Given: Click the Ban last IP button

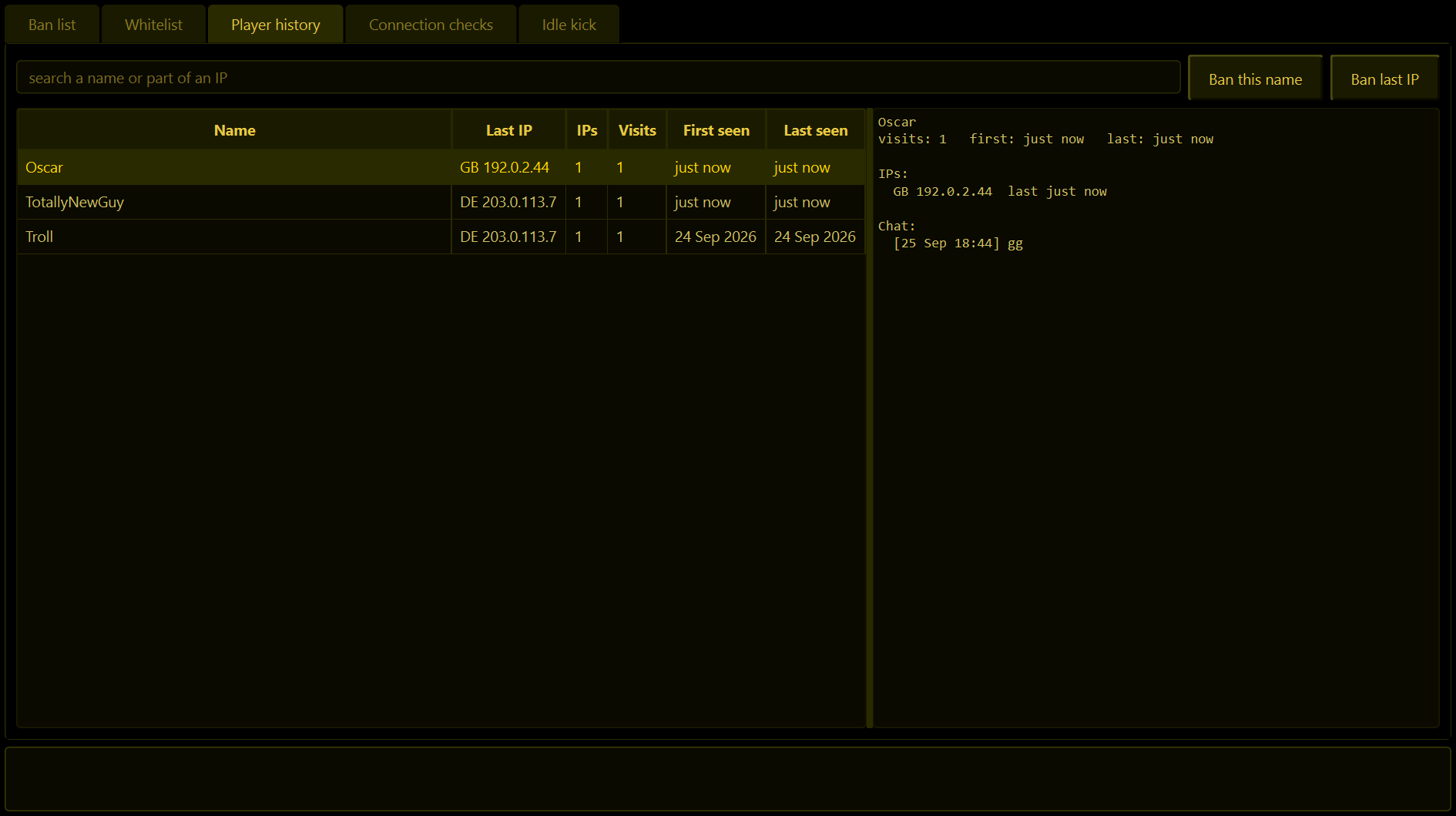Looking at the screenshot, I should [x=1384, y=79].
